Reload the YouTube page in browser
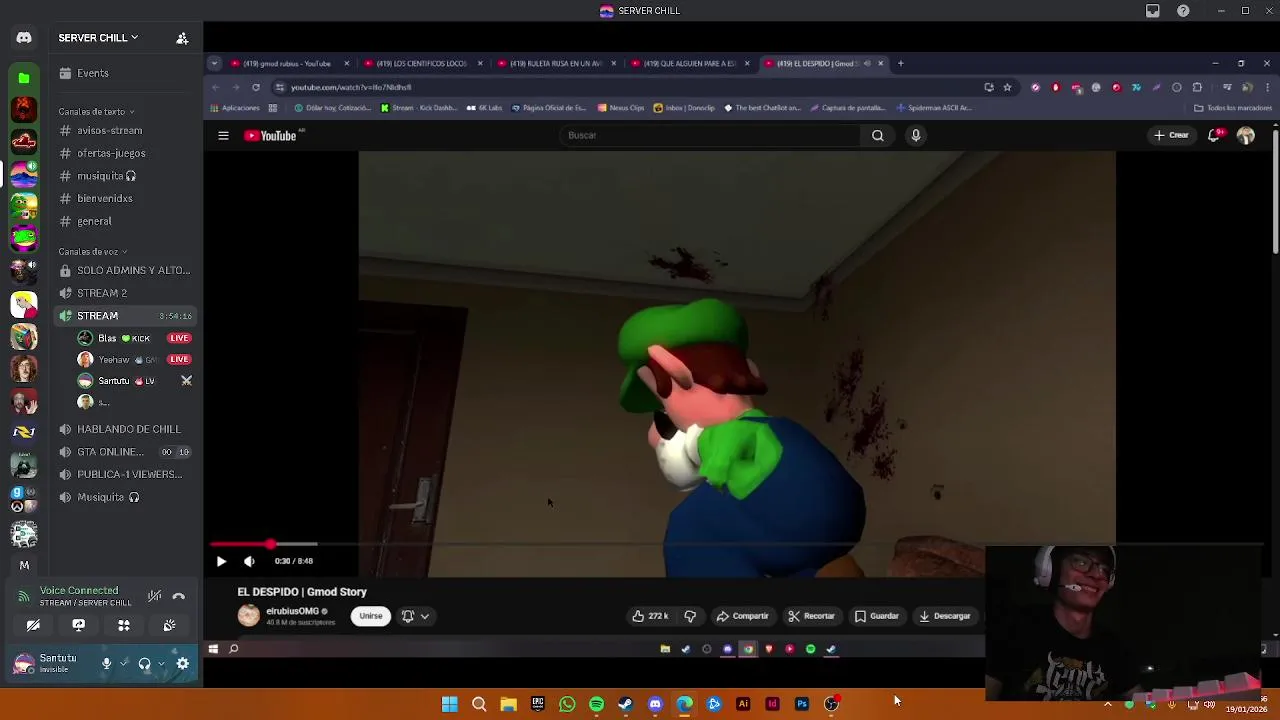This screenshot has height=720, width=1280. coord(256,88)
